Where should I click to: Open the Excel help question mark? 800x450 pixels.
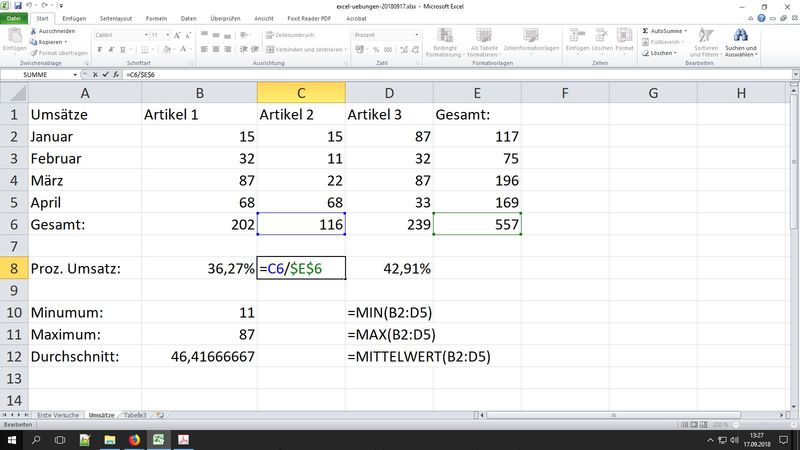760,17
